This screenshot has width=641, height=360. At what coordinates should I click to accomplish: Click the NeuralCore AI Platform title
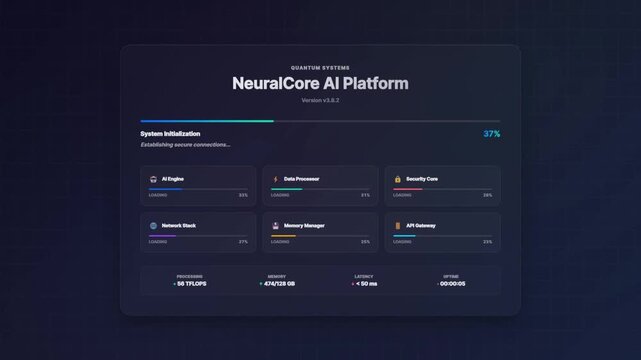point(320,83)
